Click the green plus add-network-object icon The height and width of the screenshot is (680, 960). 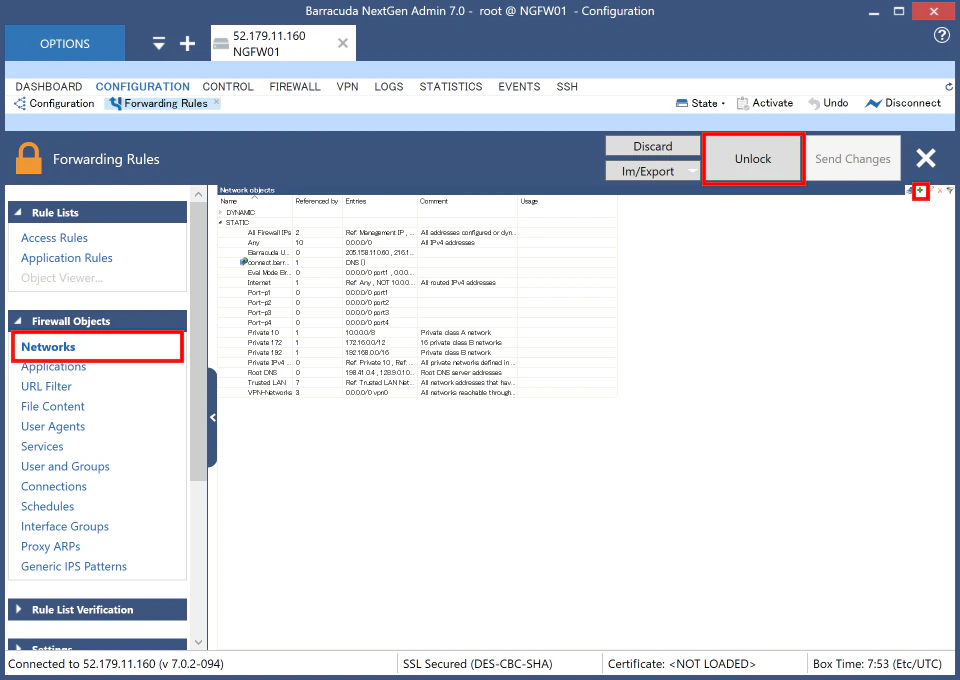point(920,190)
